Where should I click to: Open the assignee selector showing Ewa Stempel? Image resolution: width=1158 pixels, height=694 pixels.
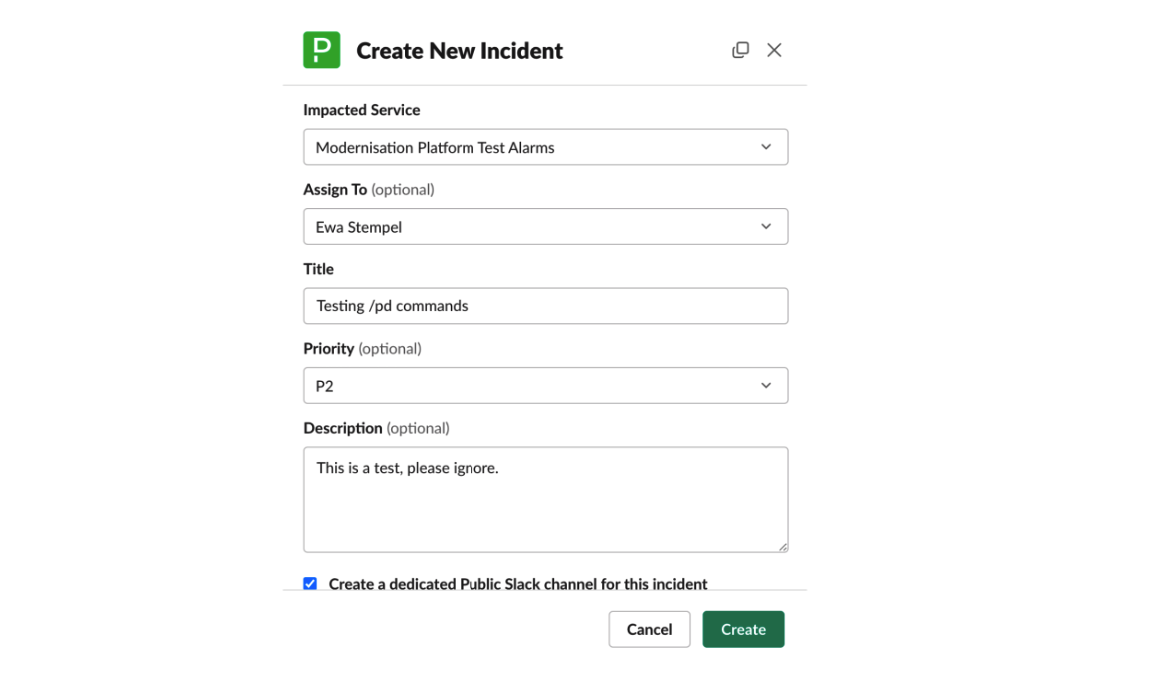pos(545,226)
